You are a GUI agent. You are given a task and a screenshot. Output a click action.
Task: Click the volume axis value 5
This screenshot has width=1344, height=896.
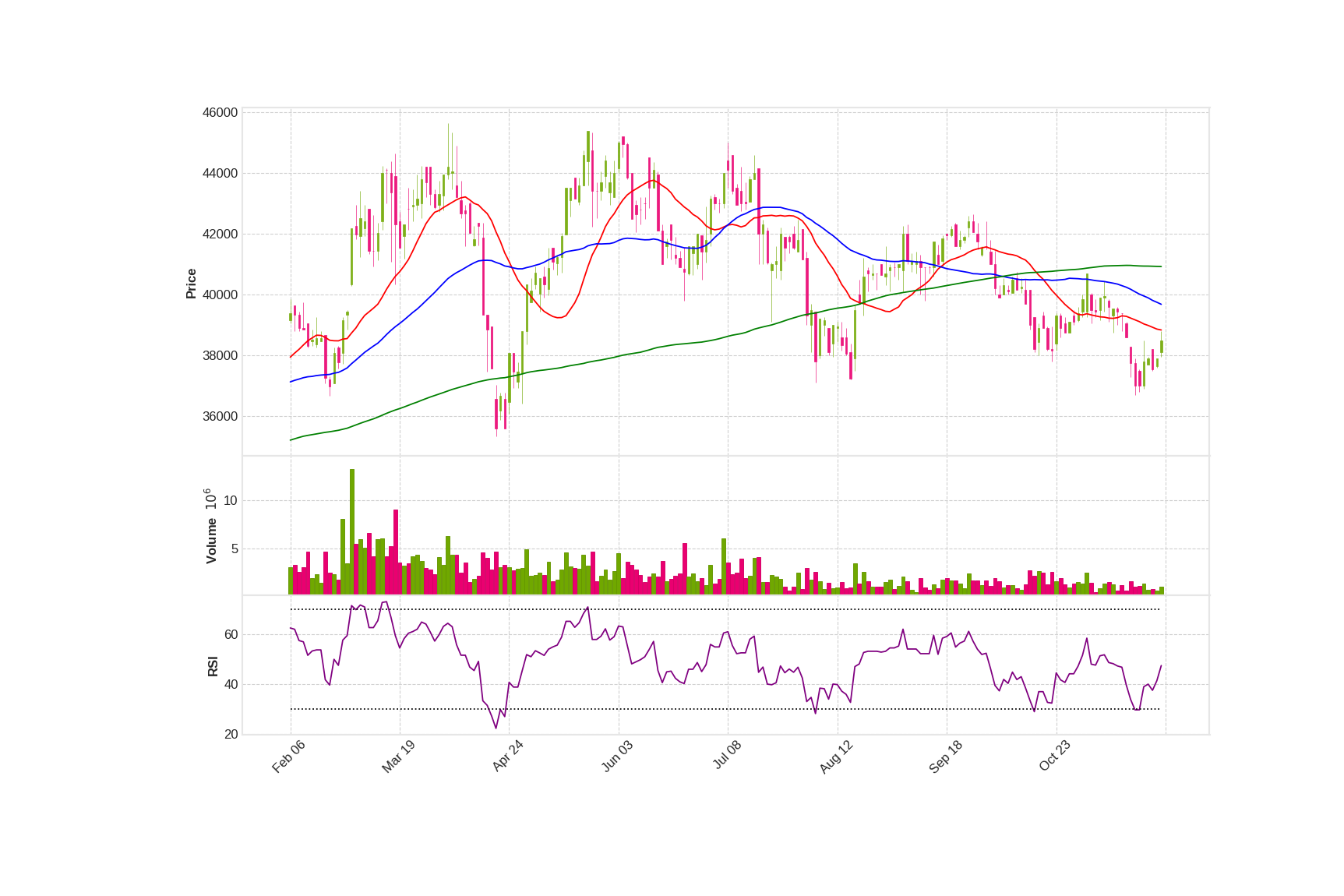coord(235,549)
